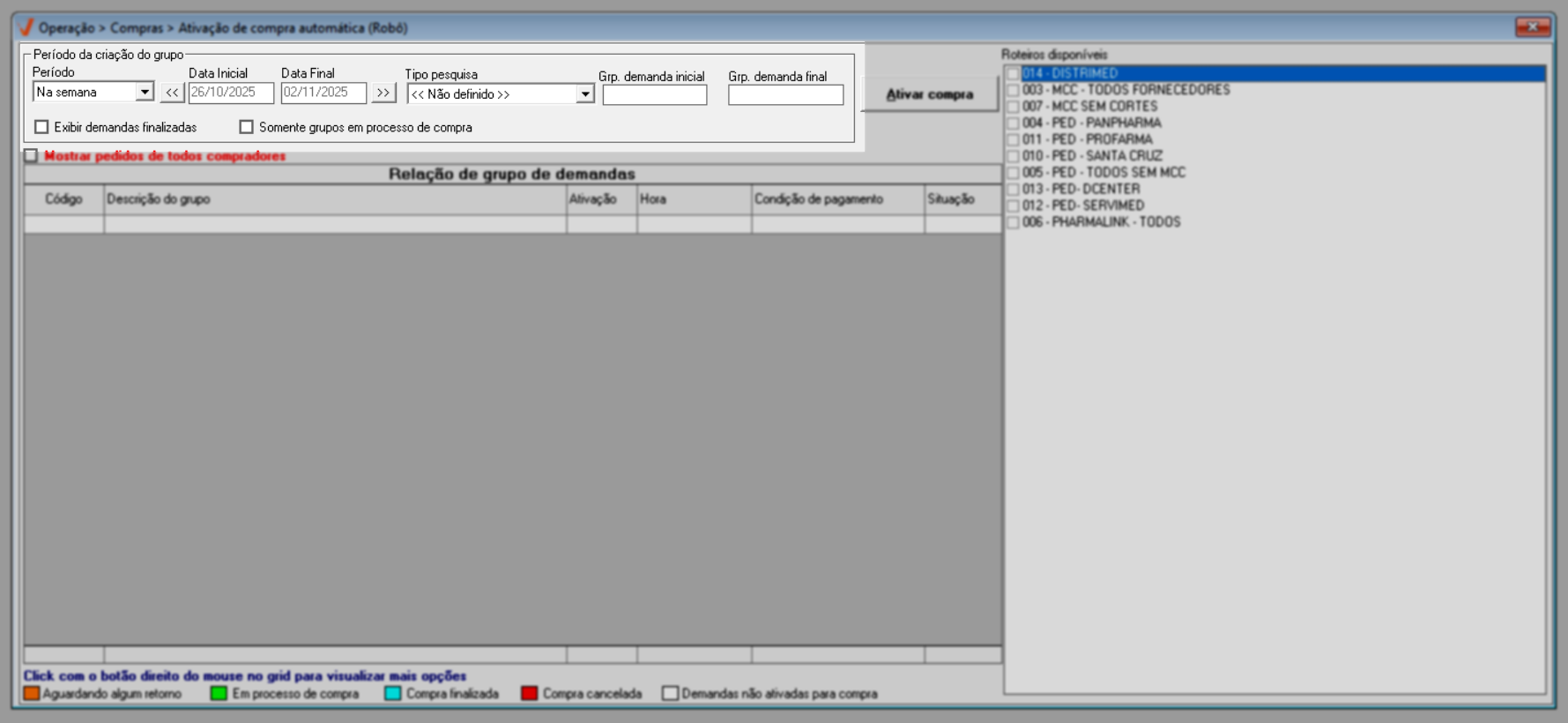The image size is (1568, 723).
Task: Expand the Tipo pesquisa dropdown
Action: tap(585, 93)
